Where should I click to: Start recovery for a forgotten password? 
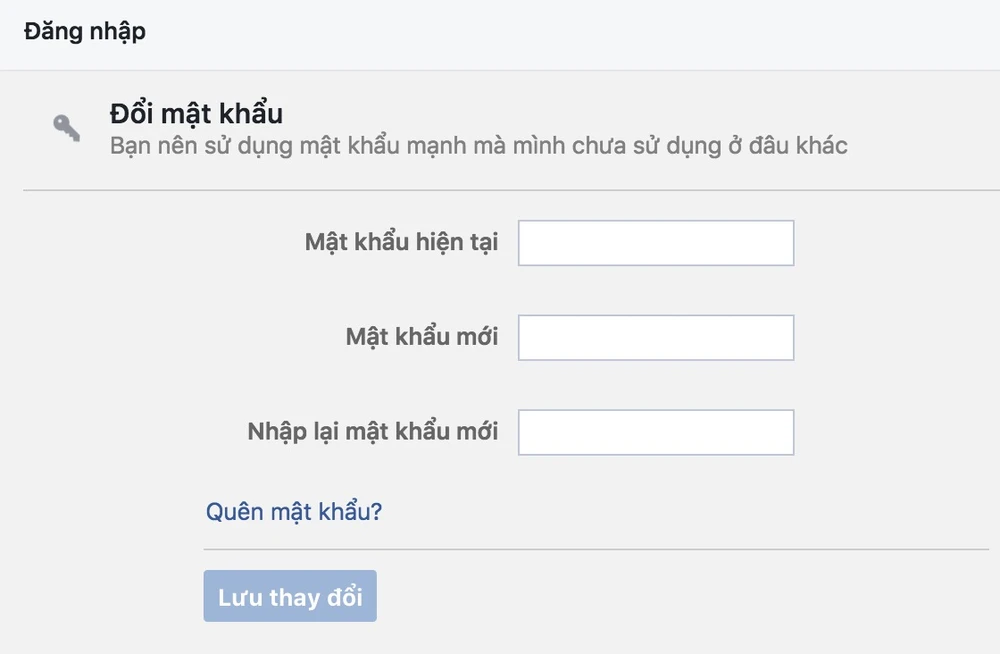[294, 512]
